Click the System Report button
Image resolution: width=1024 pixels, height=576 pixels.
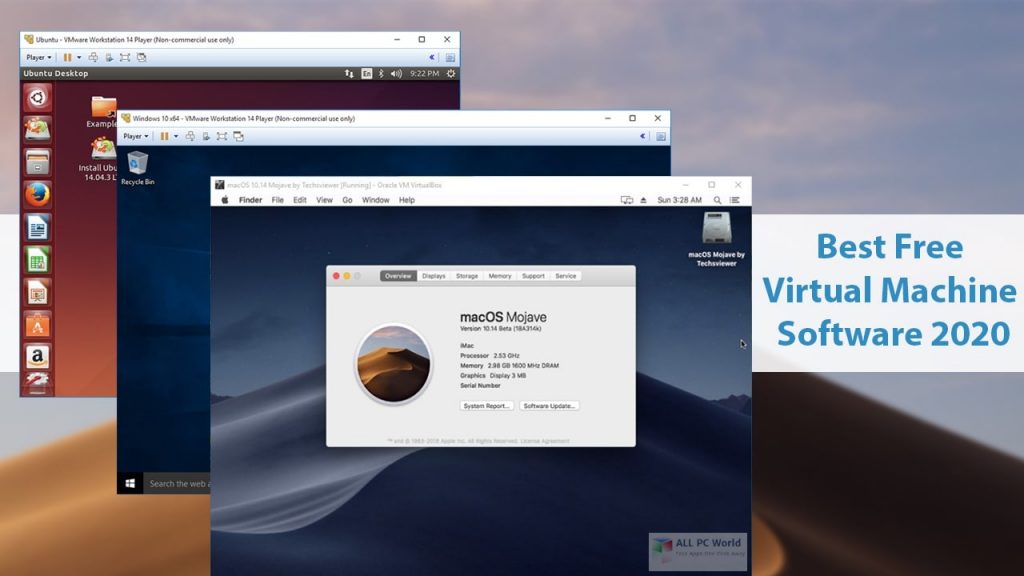click(x=487, y=406)
